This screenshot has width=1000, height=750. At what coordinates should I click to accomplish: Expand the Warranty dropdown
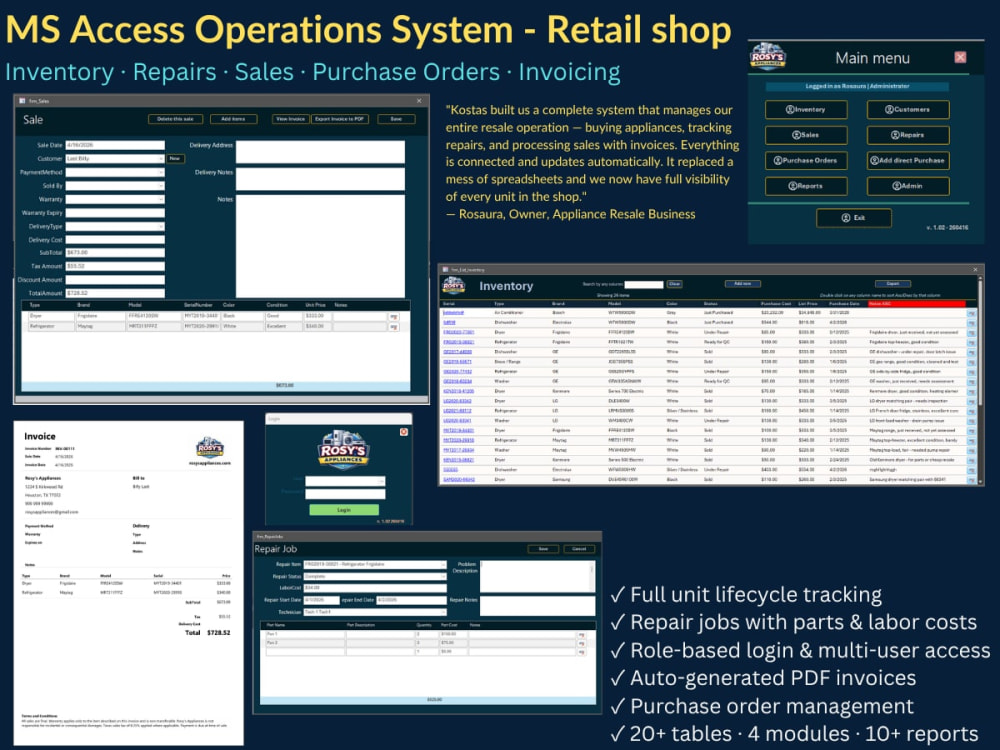pyautogui.click(x=161, y=200)
